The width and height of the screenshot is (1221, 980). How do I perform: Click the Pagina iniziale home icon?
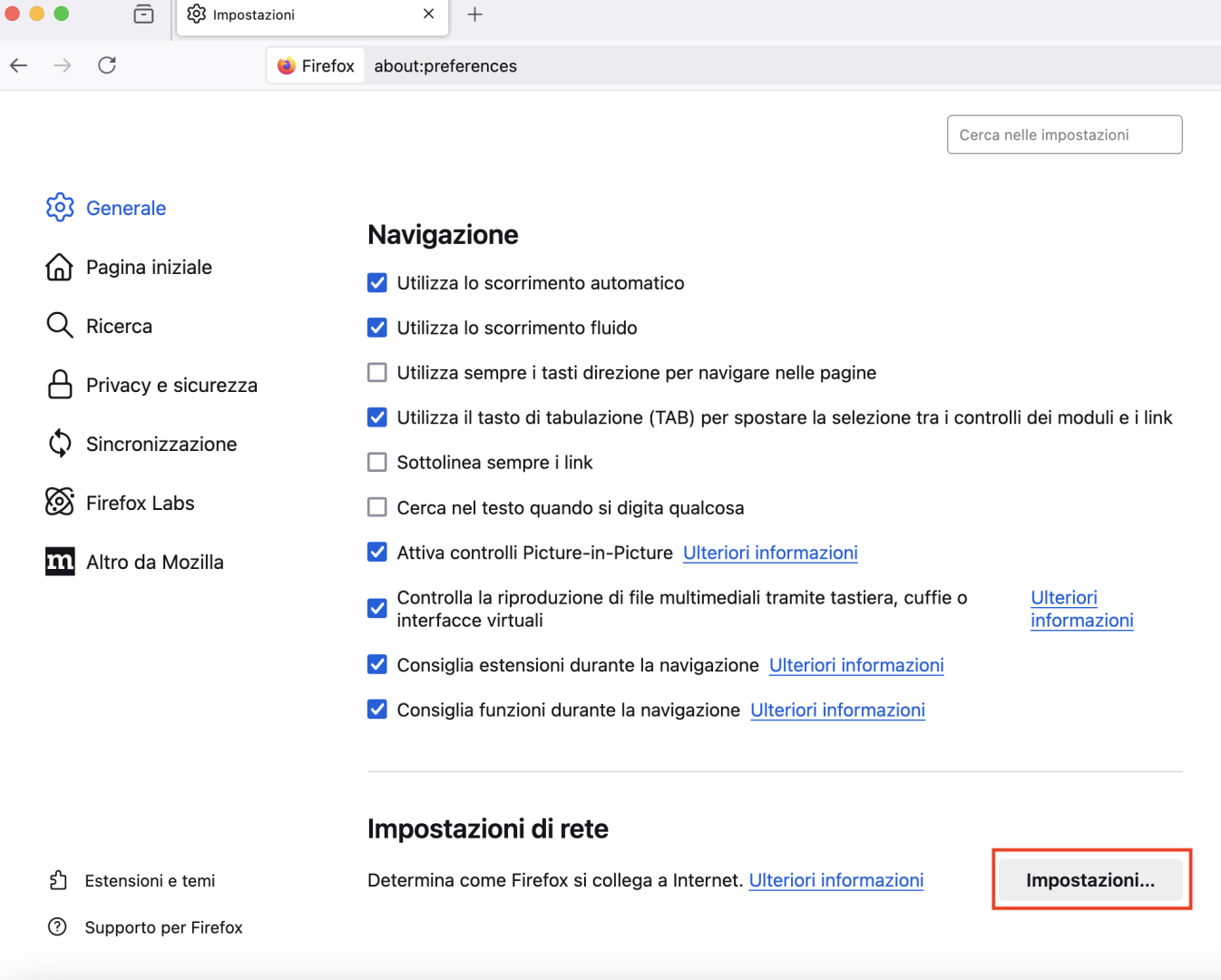(58, 267)
